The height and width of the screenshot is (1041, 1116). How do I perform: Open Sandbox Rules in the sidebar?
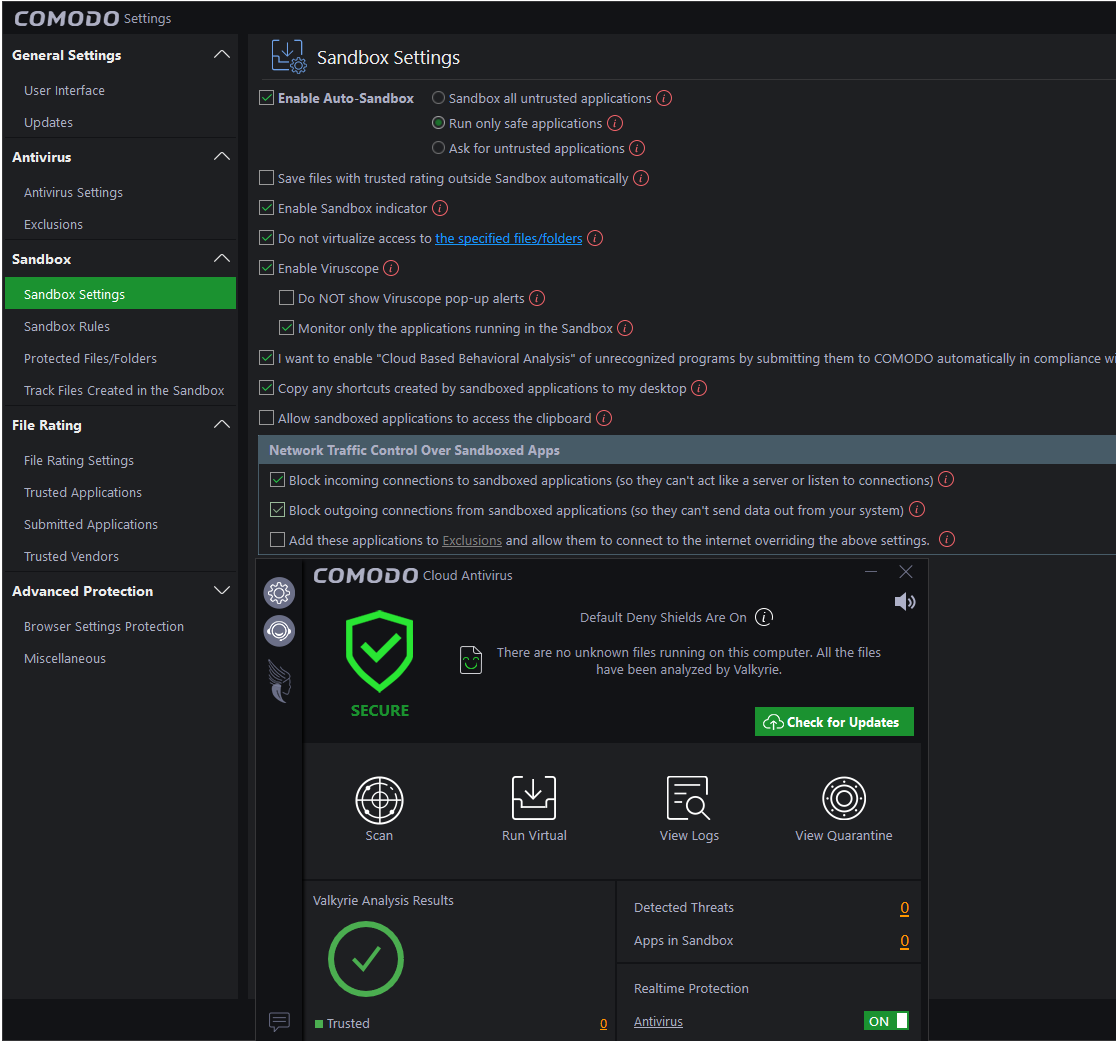[67, 326]
